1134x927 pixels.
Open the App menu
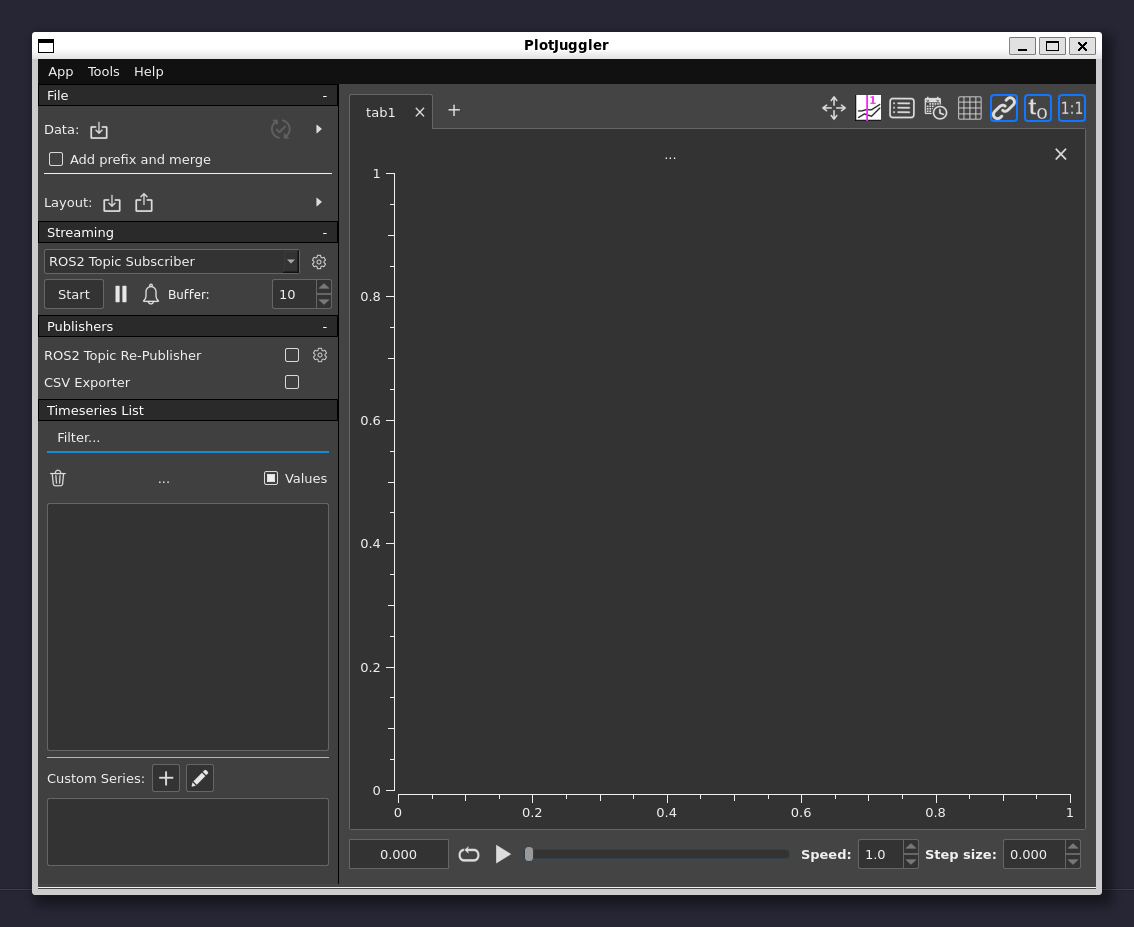[61, 72]
